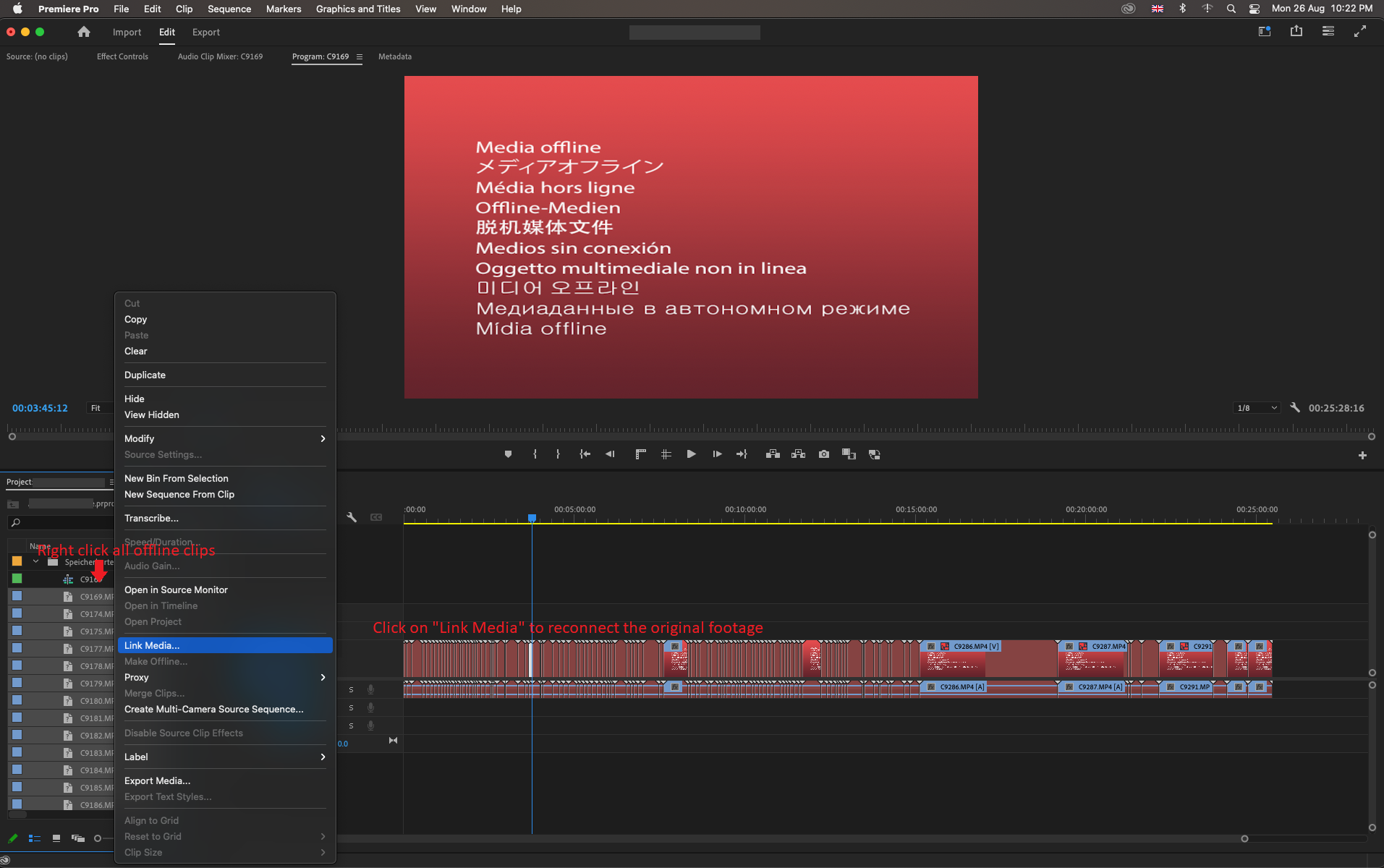
Task: Toggle Solo on the third audio track
Action: [351, 726]
